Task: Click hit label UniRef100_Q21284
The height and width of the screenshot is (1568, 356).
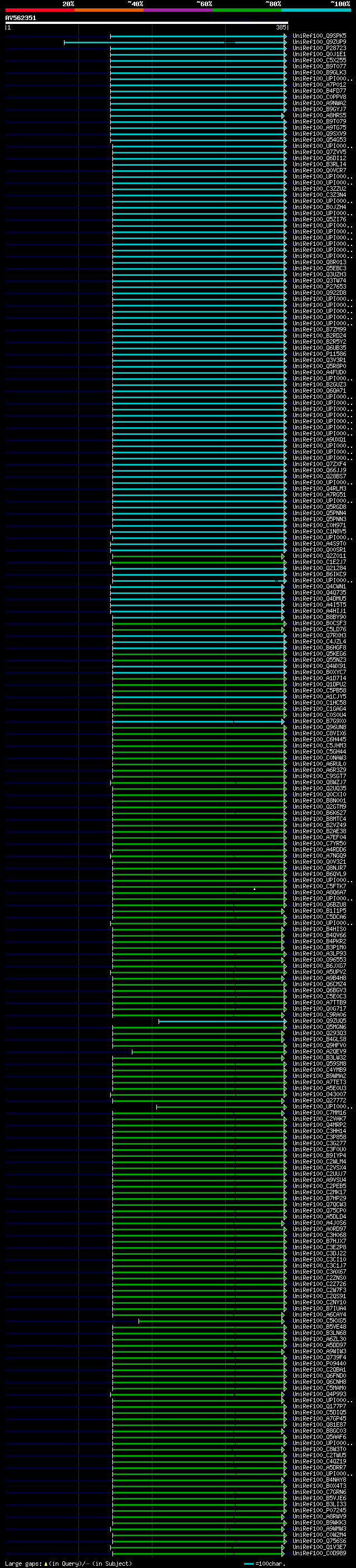Action: coord(319,568)
